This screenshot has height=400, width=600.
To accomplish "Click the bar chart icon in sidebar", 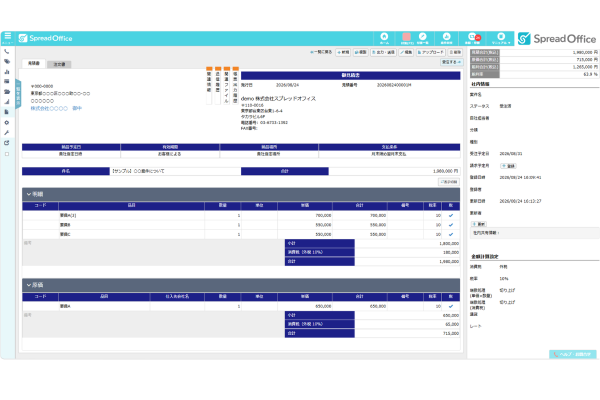I will [x=7, y=72].
